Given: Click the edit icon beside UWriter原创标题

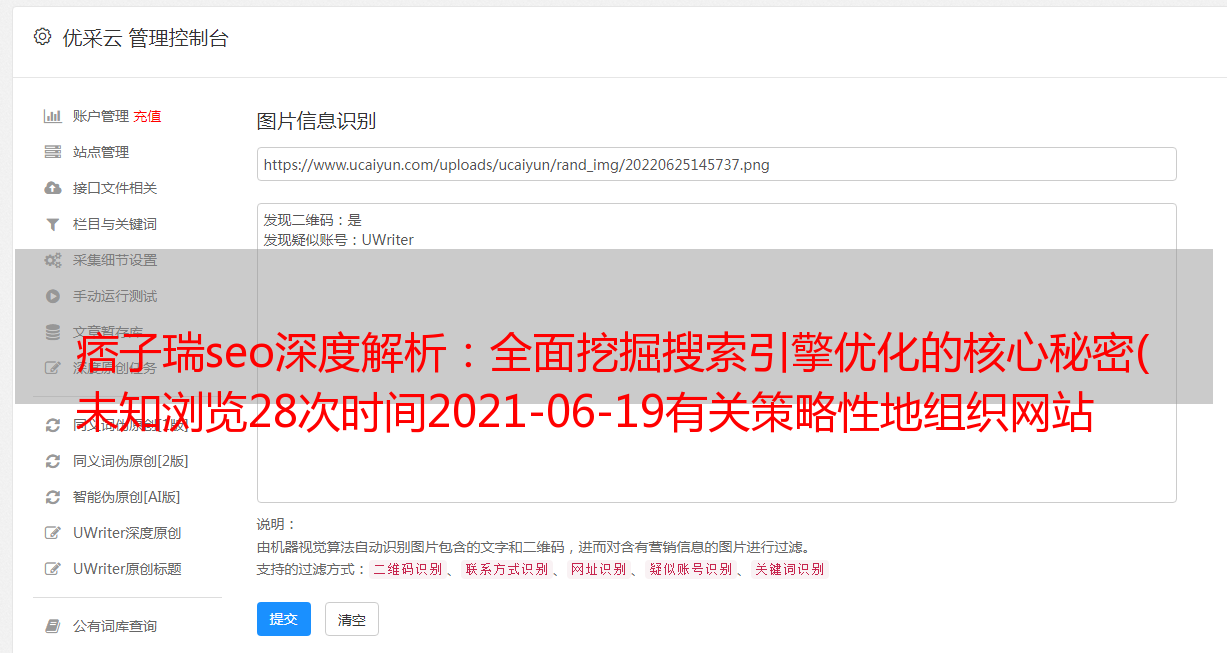Looking at the screenshot, I should click(53, 569).
